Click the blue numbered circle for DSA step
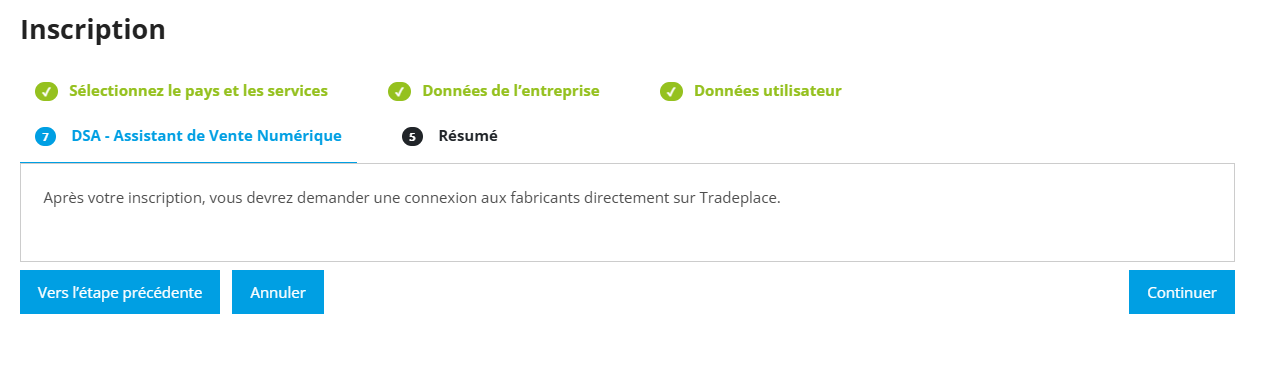1266x377 pixels. point(45,137)
